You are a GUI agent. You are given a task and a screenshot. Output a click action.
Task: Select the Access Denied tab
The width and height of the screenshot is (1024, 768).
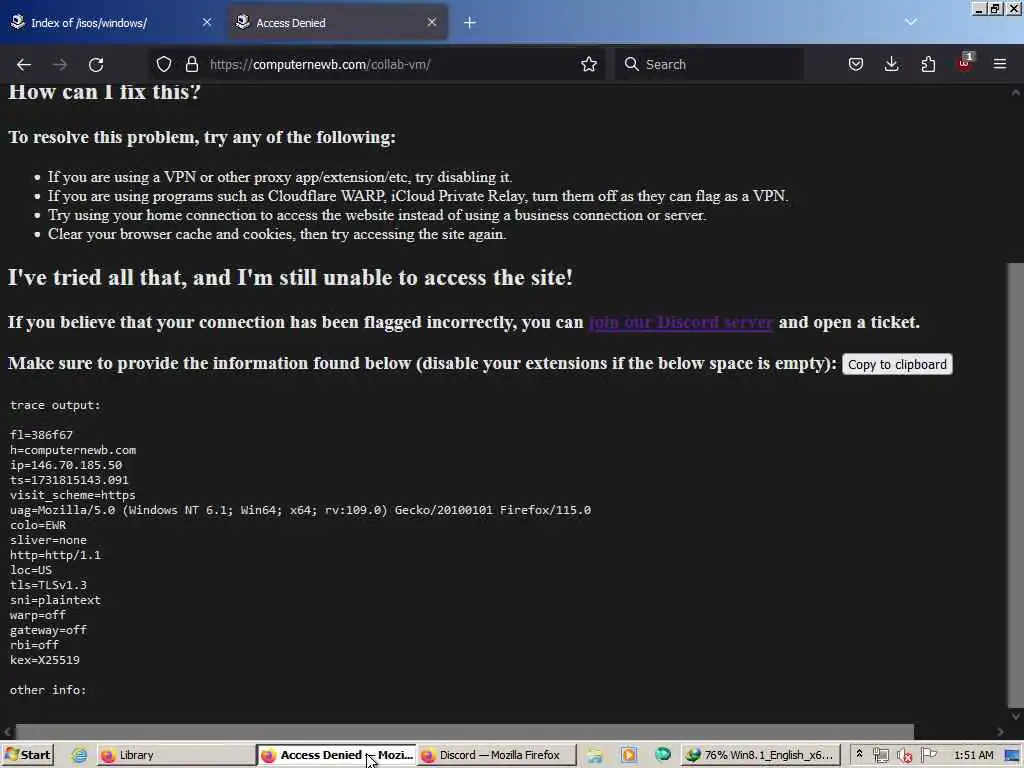click(338, 22)
